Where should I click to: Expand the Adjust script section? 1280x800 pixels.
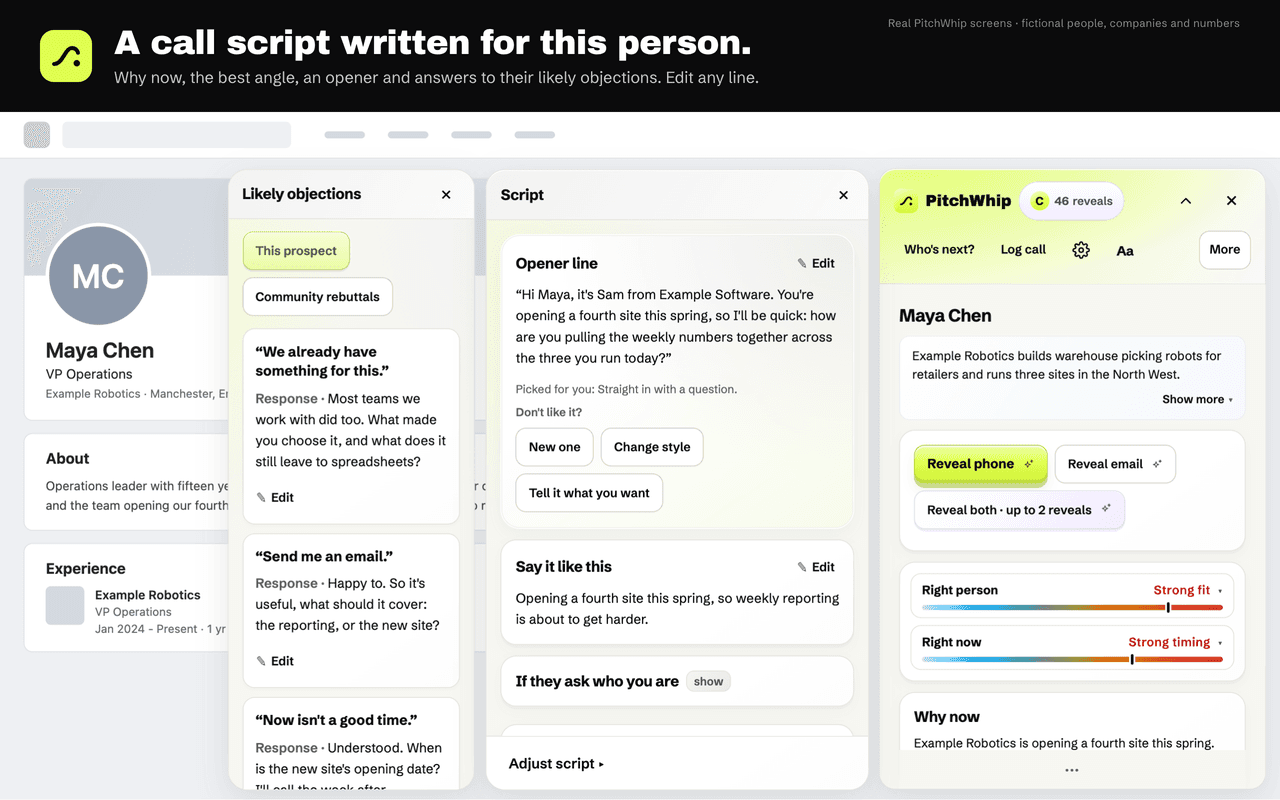[x=556, y=764]
